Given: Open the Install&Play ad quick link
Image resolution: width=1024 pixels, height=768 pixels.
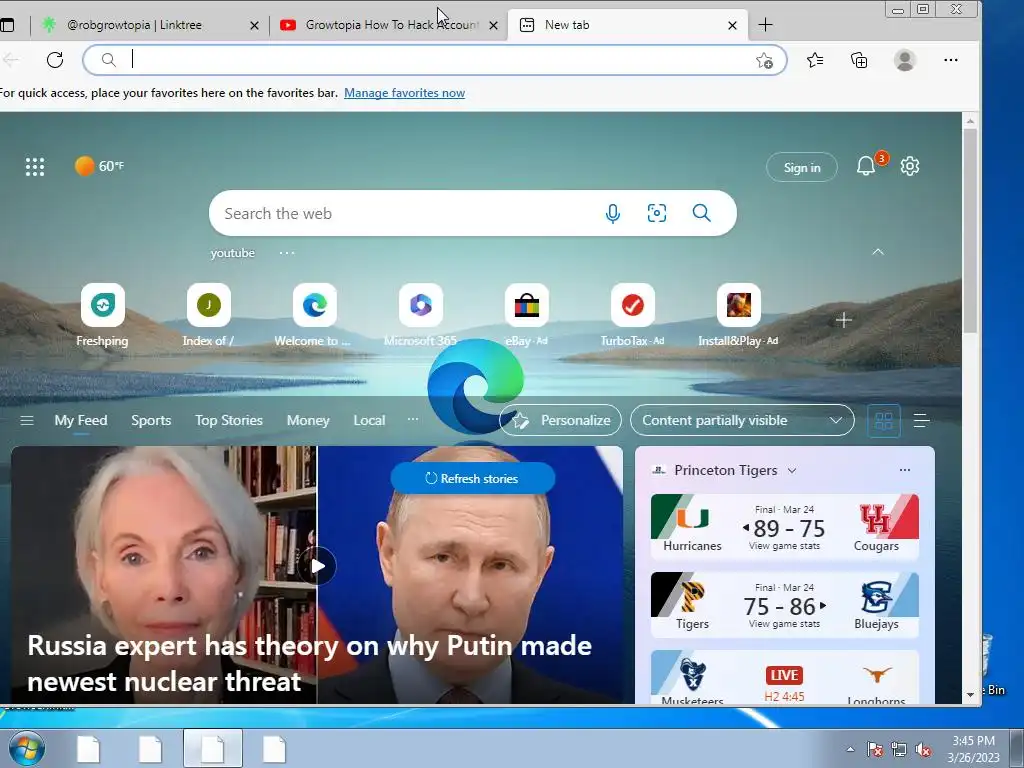Looking at the screenshot, I should [x=738, y=315].
